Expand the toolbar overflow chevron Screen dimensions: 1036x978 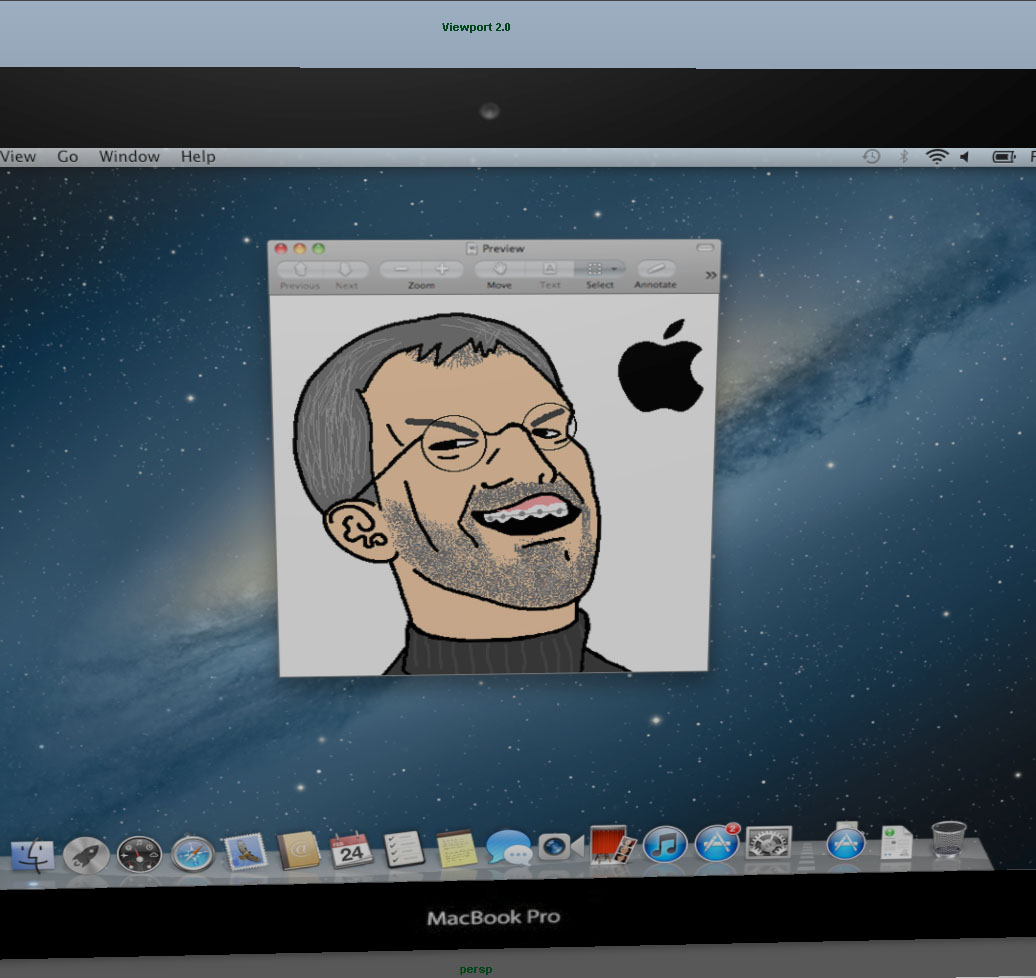(711, 275)
